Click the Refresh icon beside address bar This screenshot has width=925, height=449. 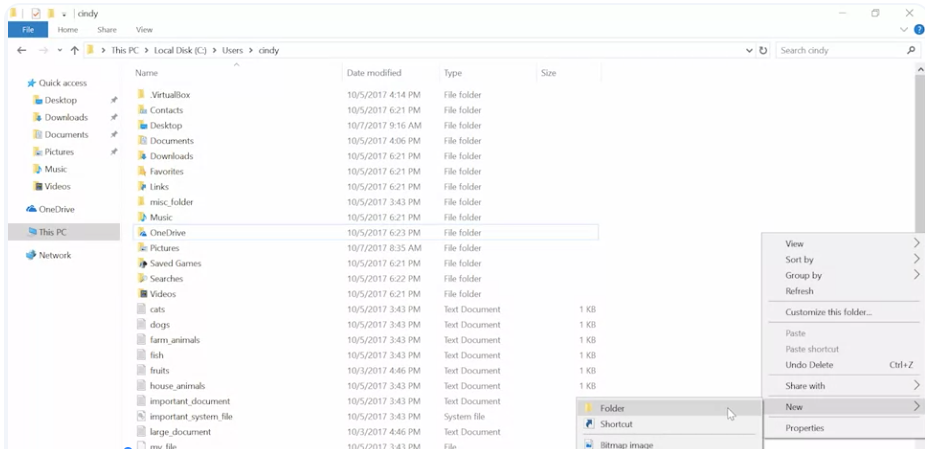pos(763,50)
